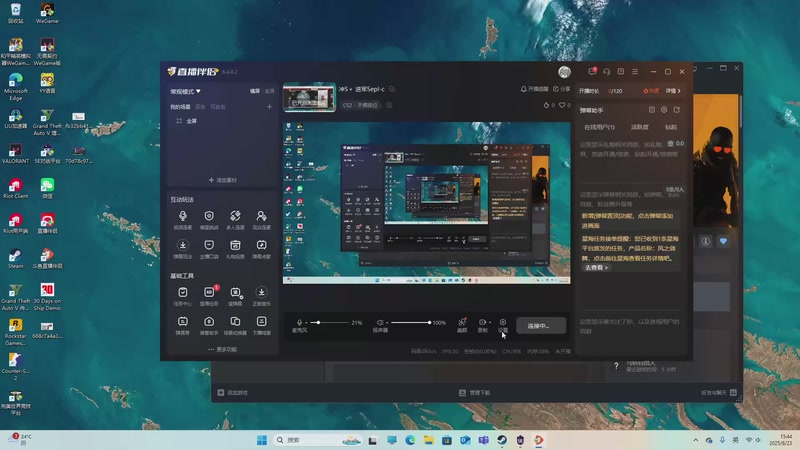Open 任务中心 in 基础工具
Screen dimensions: 800x450
(183, 292)
